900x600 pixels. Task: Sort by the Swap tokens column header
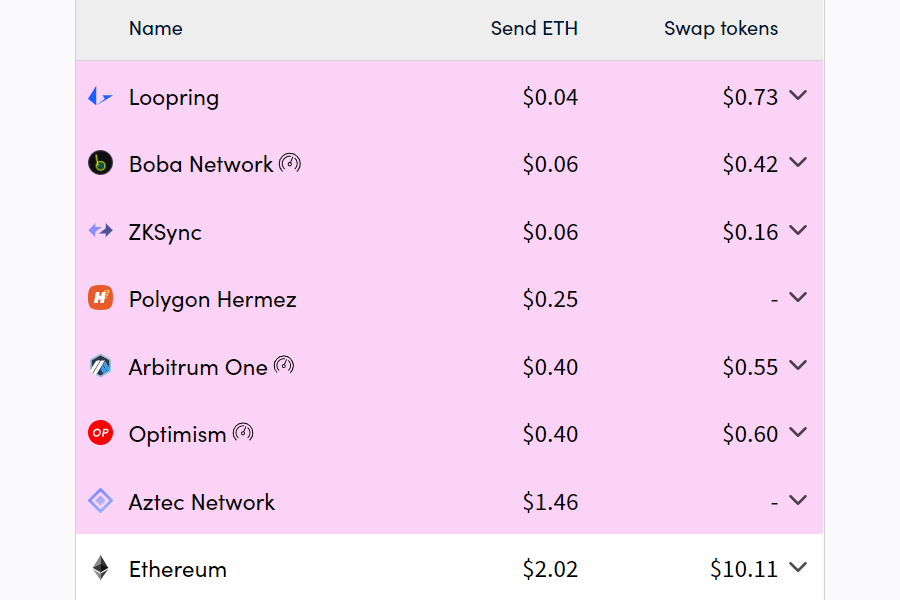pos(721,28)
